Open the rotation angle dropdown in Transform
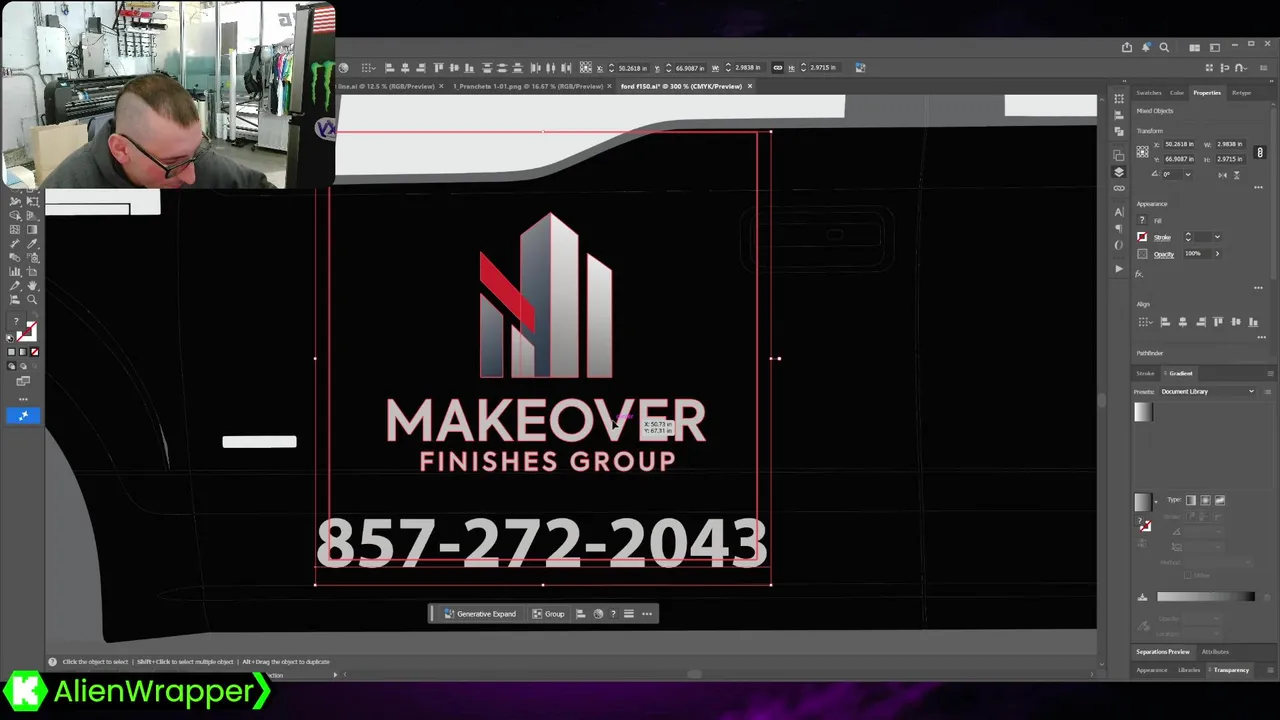The image size is (1280, 720). tap(1187, 175)
